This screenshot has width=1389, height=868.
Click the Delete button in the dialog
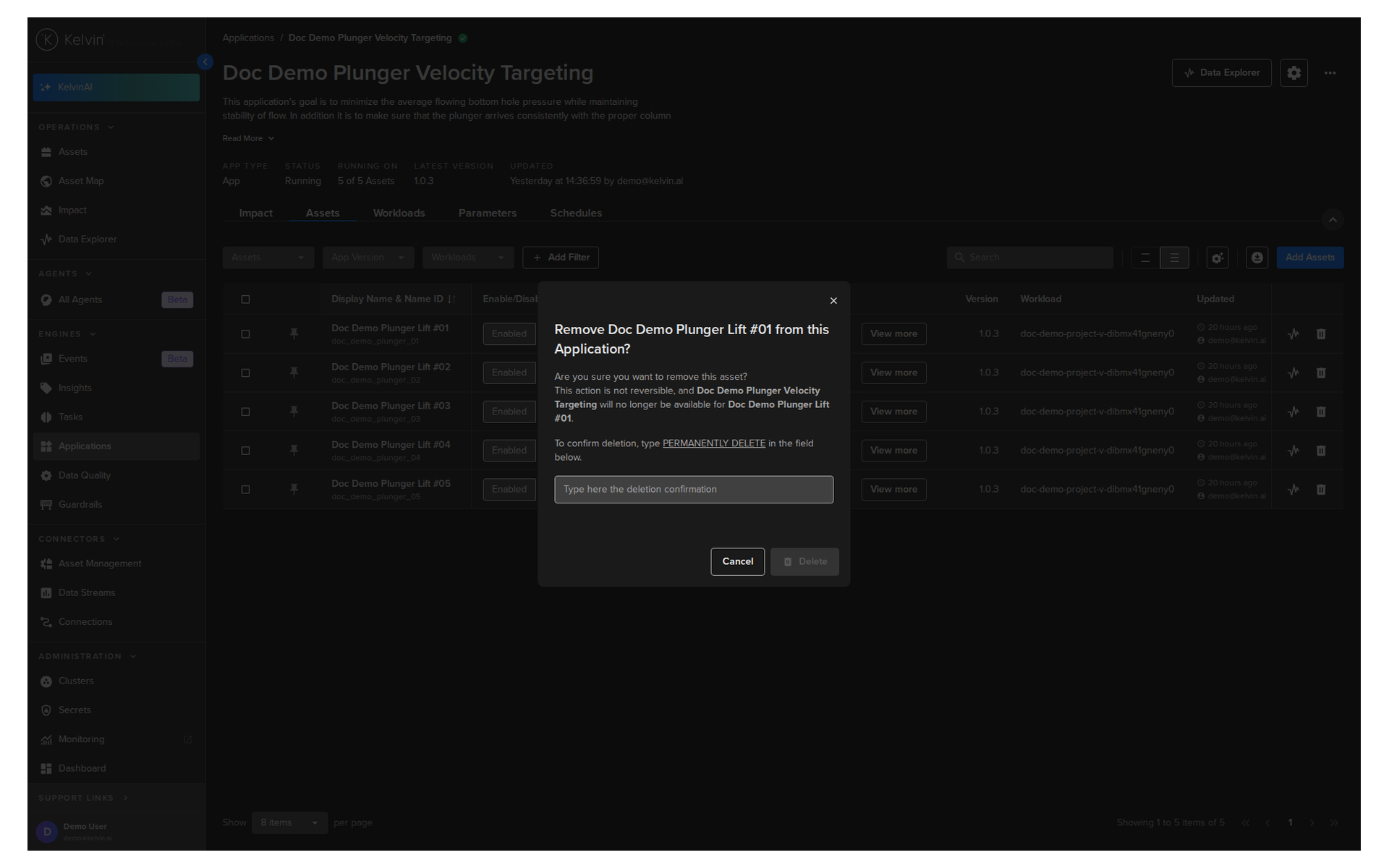pos(804,562)
